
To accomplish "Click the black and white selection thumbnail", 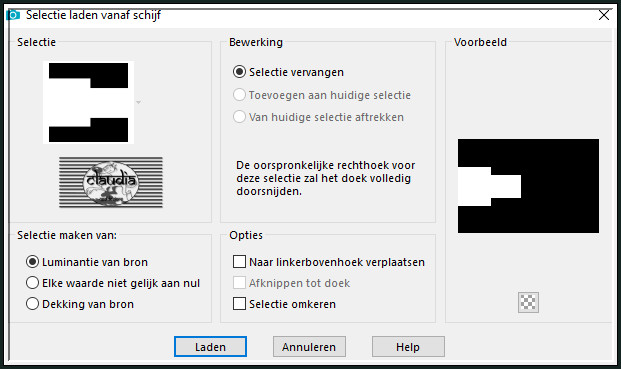I will click(88, 102).
